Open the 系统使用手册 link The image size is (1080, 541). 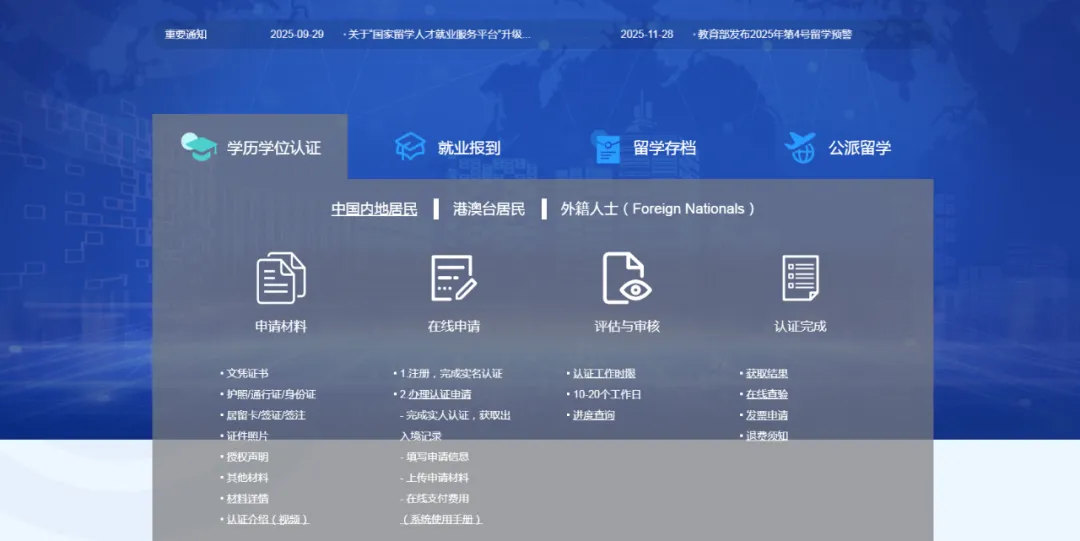point(441,519)
